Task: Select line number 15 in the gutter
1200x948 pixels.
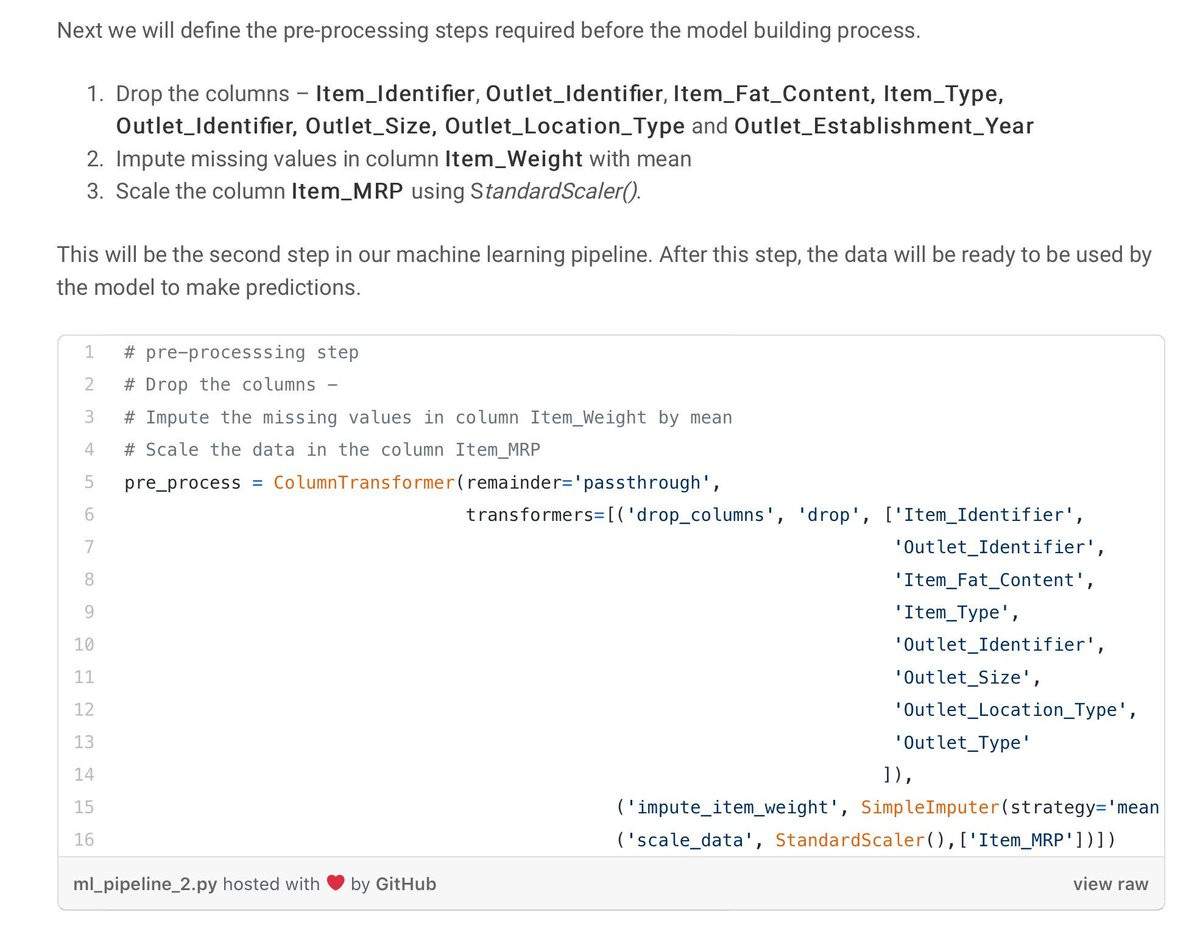Action: tap(84, 807)
